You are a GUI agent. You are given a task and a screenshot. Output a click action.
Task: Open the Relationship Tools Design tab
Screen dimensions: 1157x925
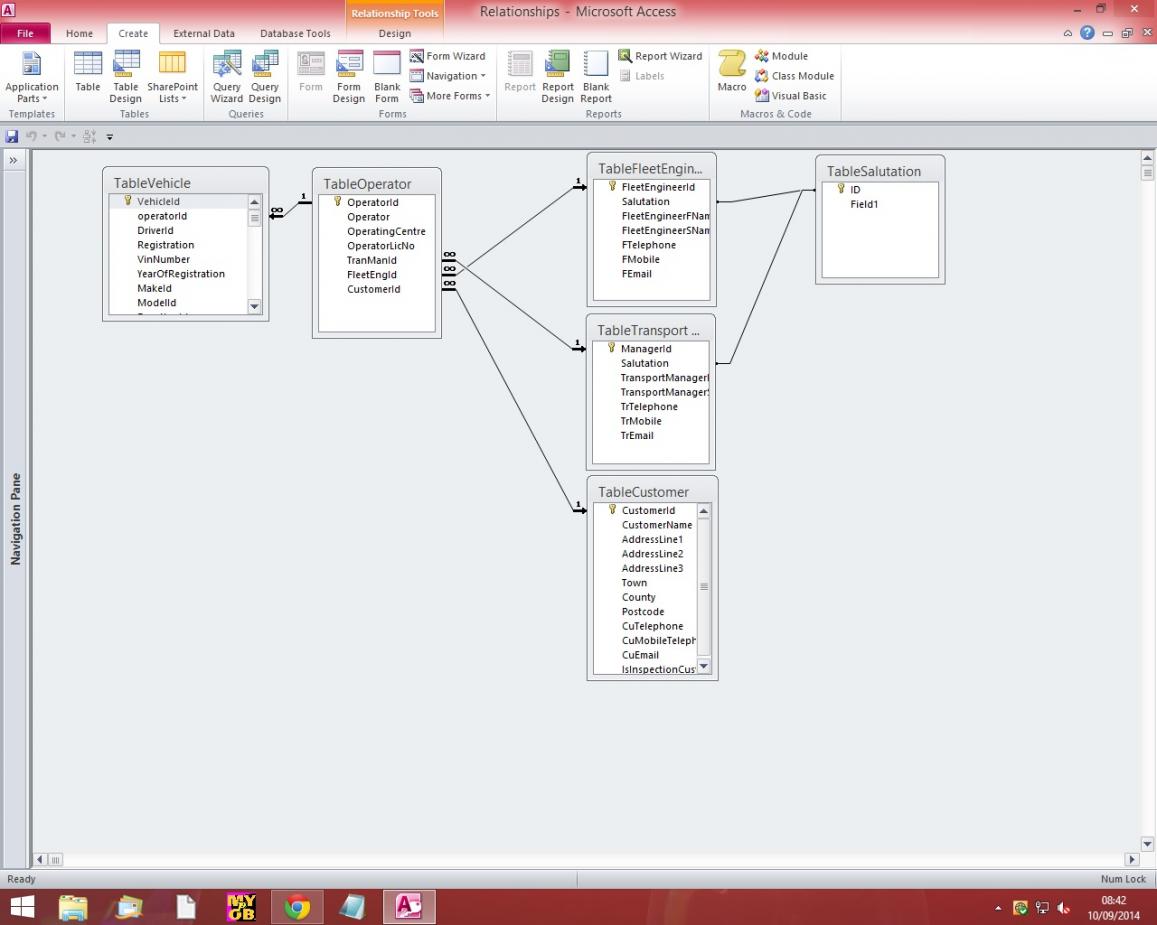[395, 33]
